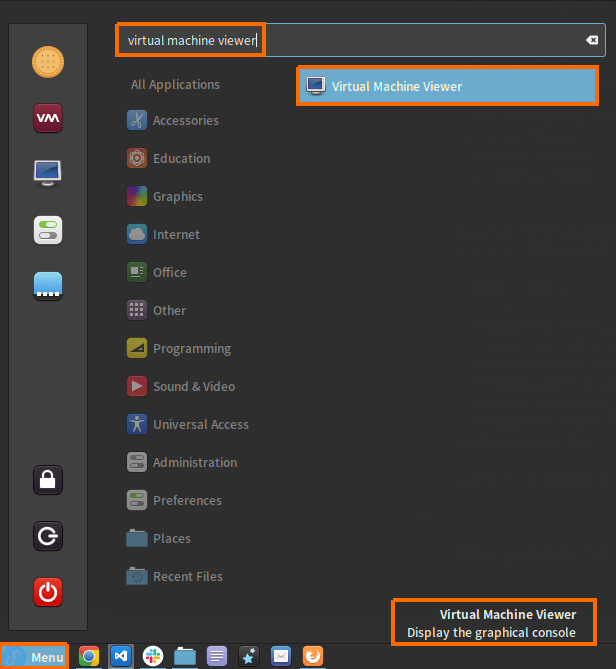Open the Programming category

tap(179, 348)
